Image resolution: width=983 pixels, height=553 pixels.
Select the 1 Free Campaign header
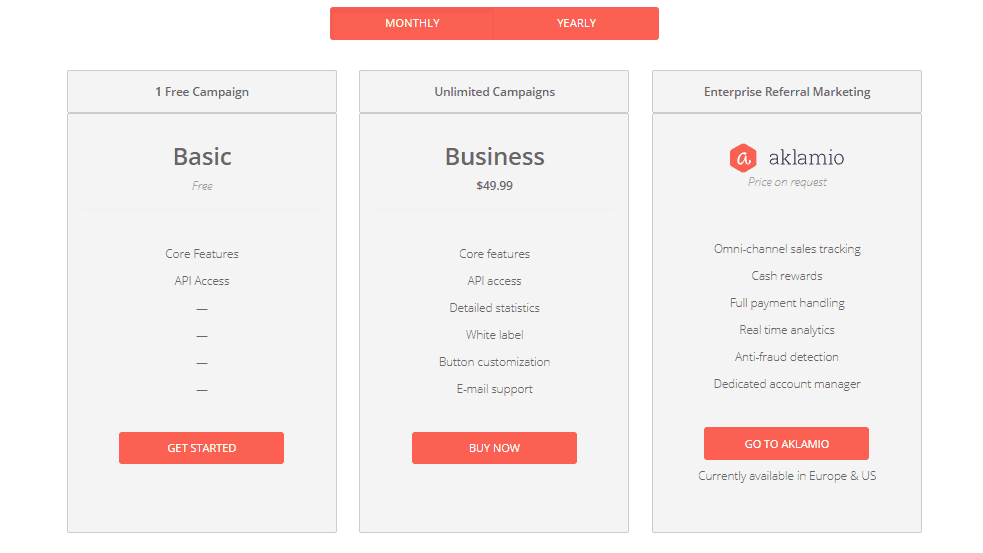point(202,92)
